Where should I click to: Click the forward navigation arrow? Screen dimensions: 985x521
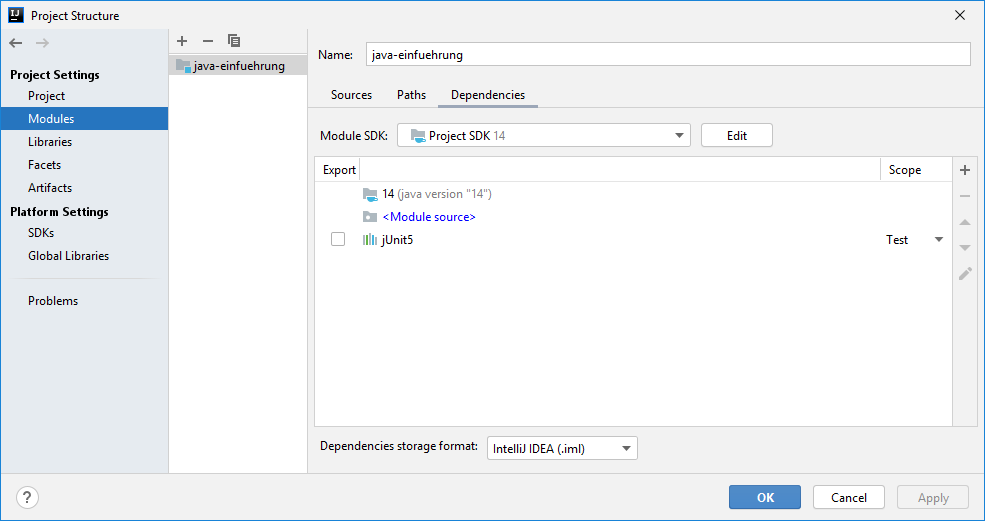pos(42,42)
